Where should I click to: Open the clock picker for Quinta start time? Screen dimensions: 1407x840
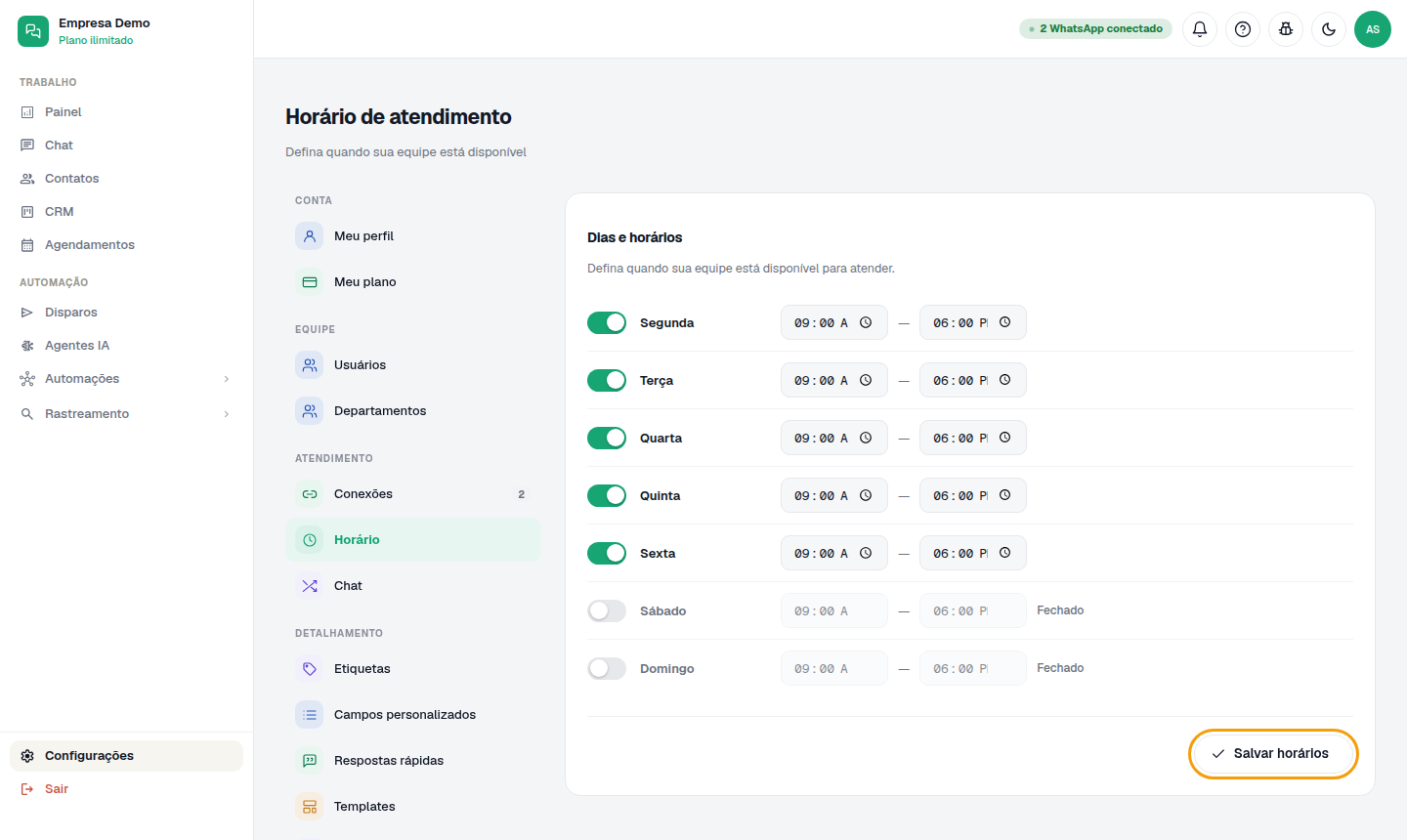[x=866, y=495]
